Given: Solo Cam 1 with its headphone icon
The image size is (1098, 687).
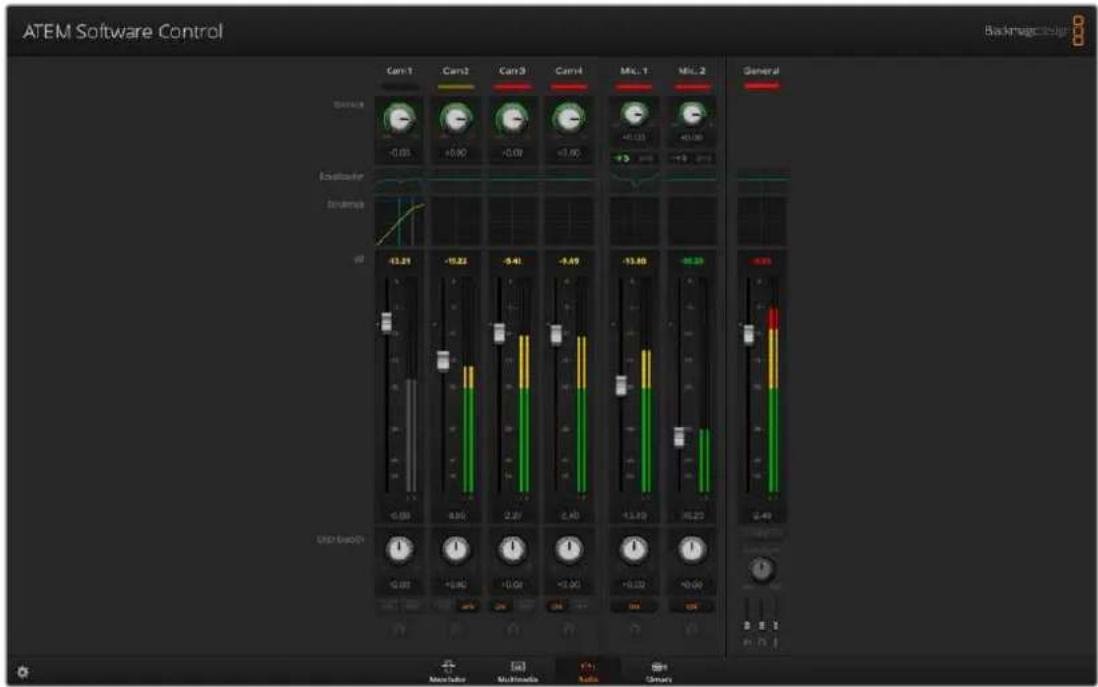Looking at the screenshot, I should (399, 630).
